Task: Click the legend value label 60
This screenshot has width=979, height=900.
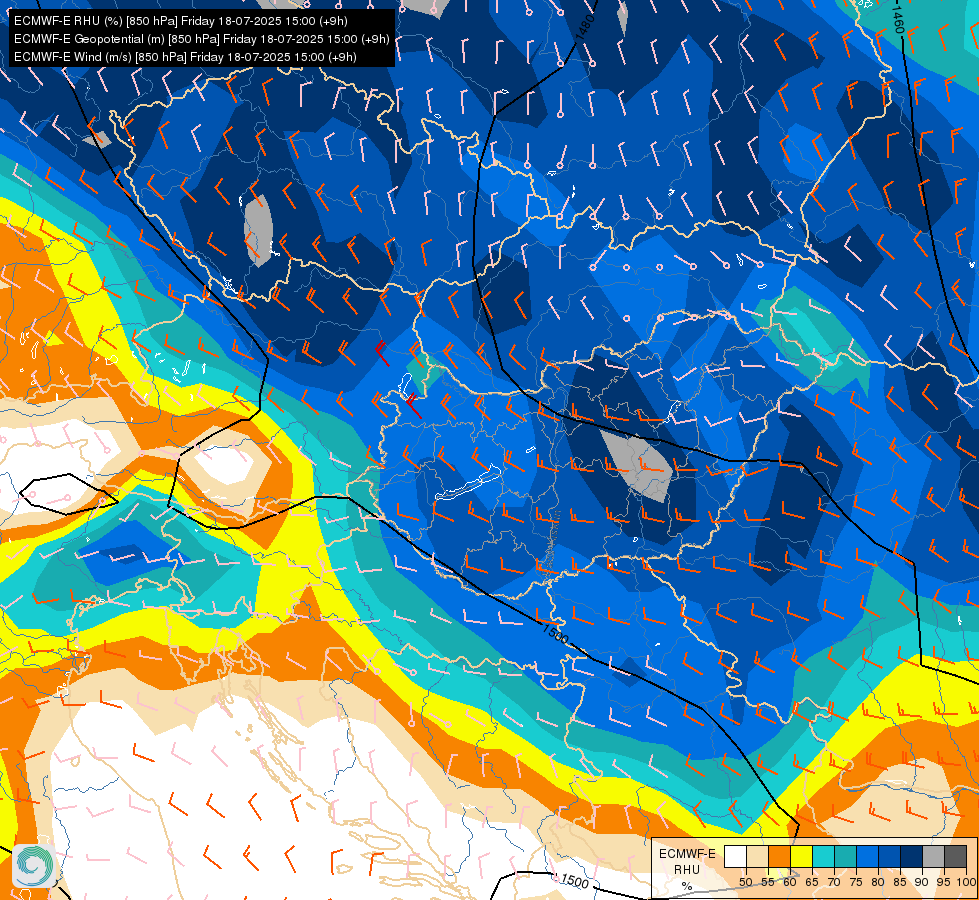Action: 790,882
